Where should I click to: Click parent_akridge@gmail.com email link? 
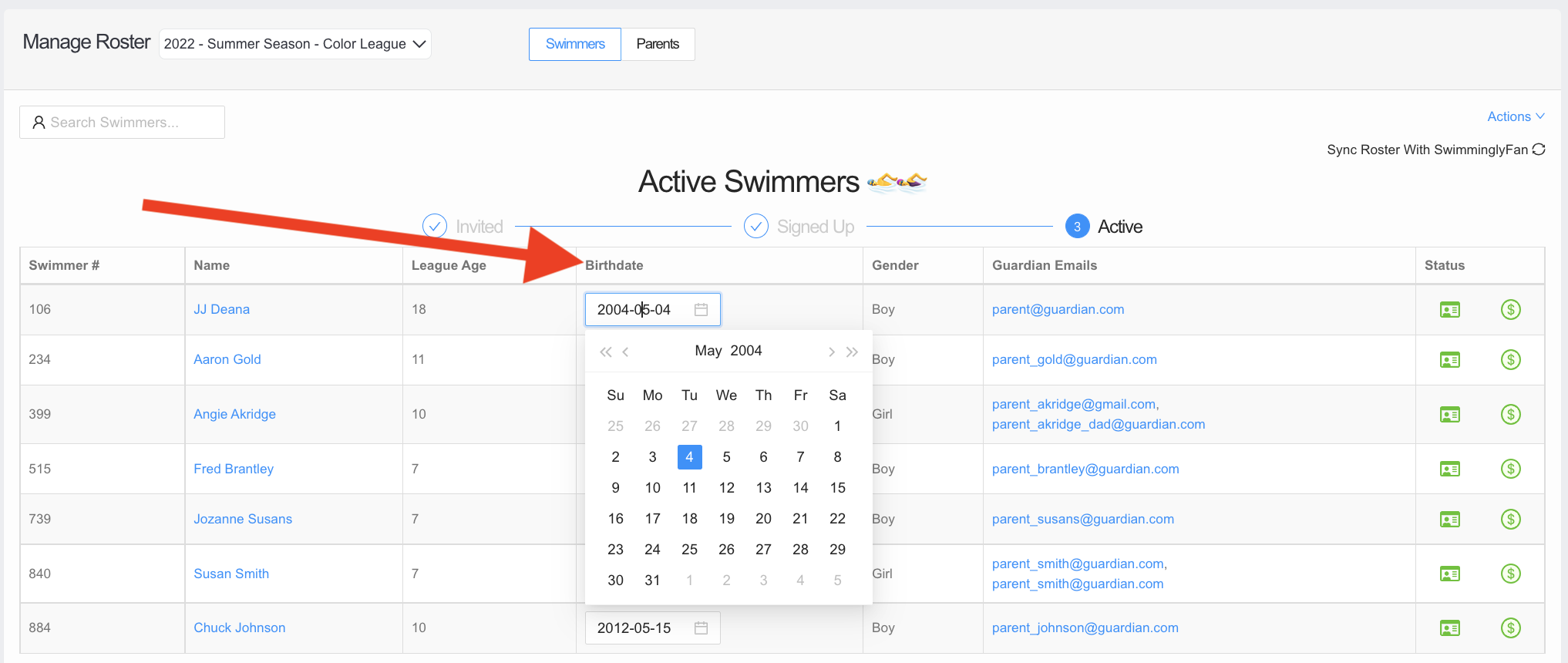tap(1075, 404)
